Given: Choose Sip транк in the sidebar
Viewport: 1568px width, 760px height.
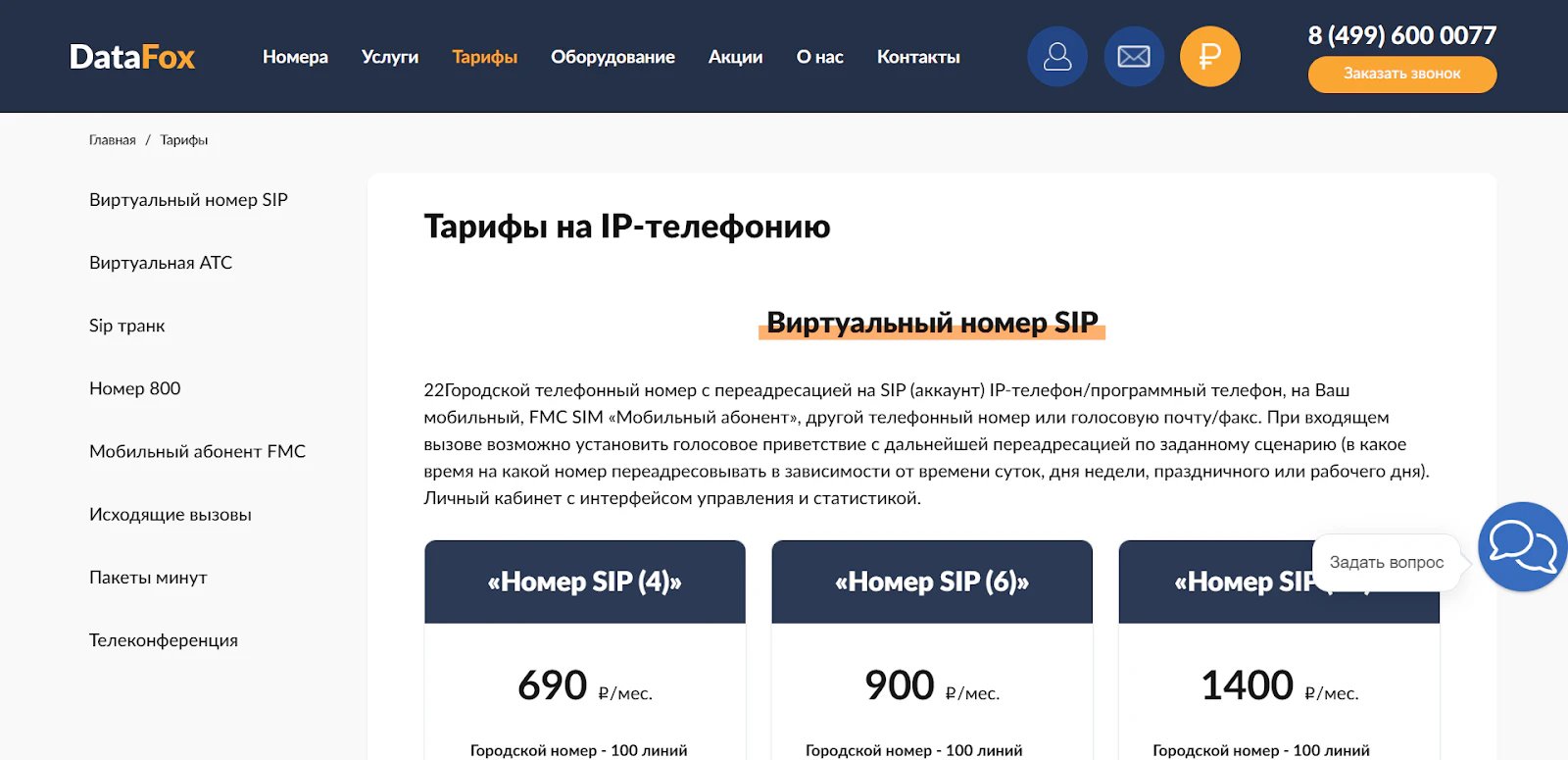Looking at the screenshot, I should 127,326.
